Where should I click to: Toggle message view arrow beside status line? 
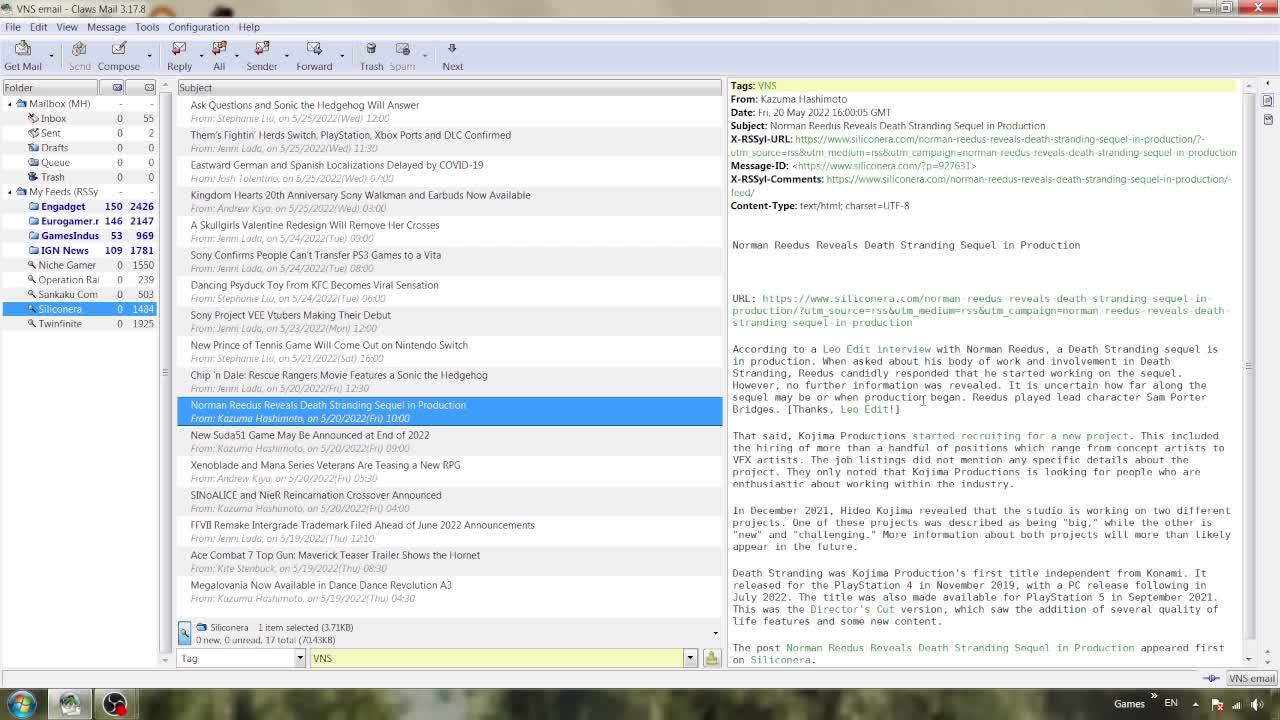(x=715, y=633)
